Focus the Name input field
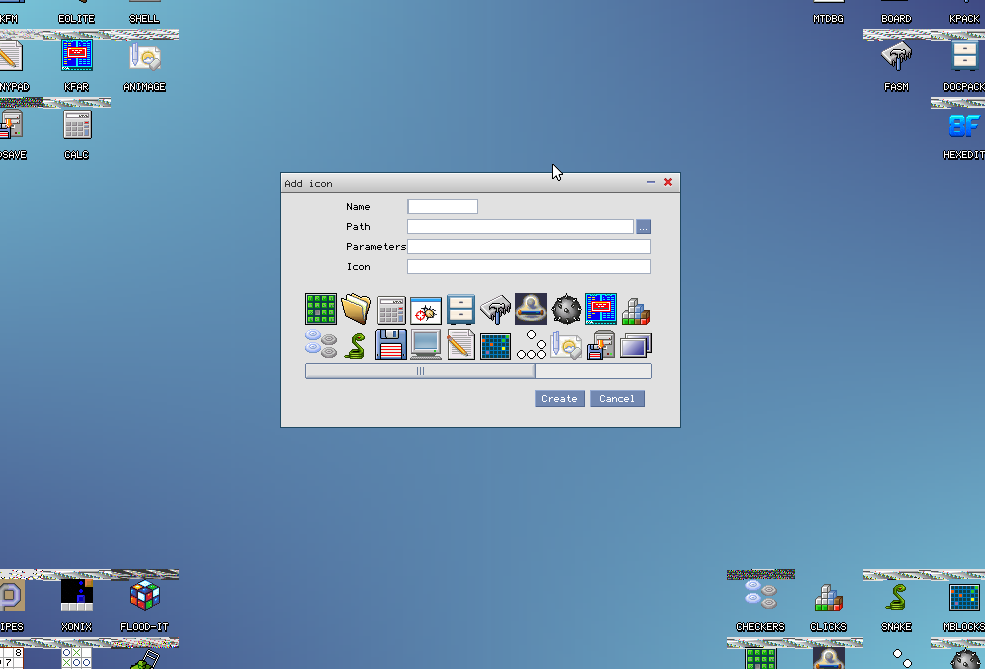Image resolution: width=985 pixels, height=669 pixels. click(x=442, y=207)
